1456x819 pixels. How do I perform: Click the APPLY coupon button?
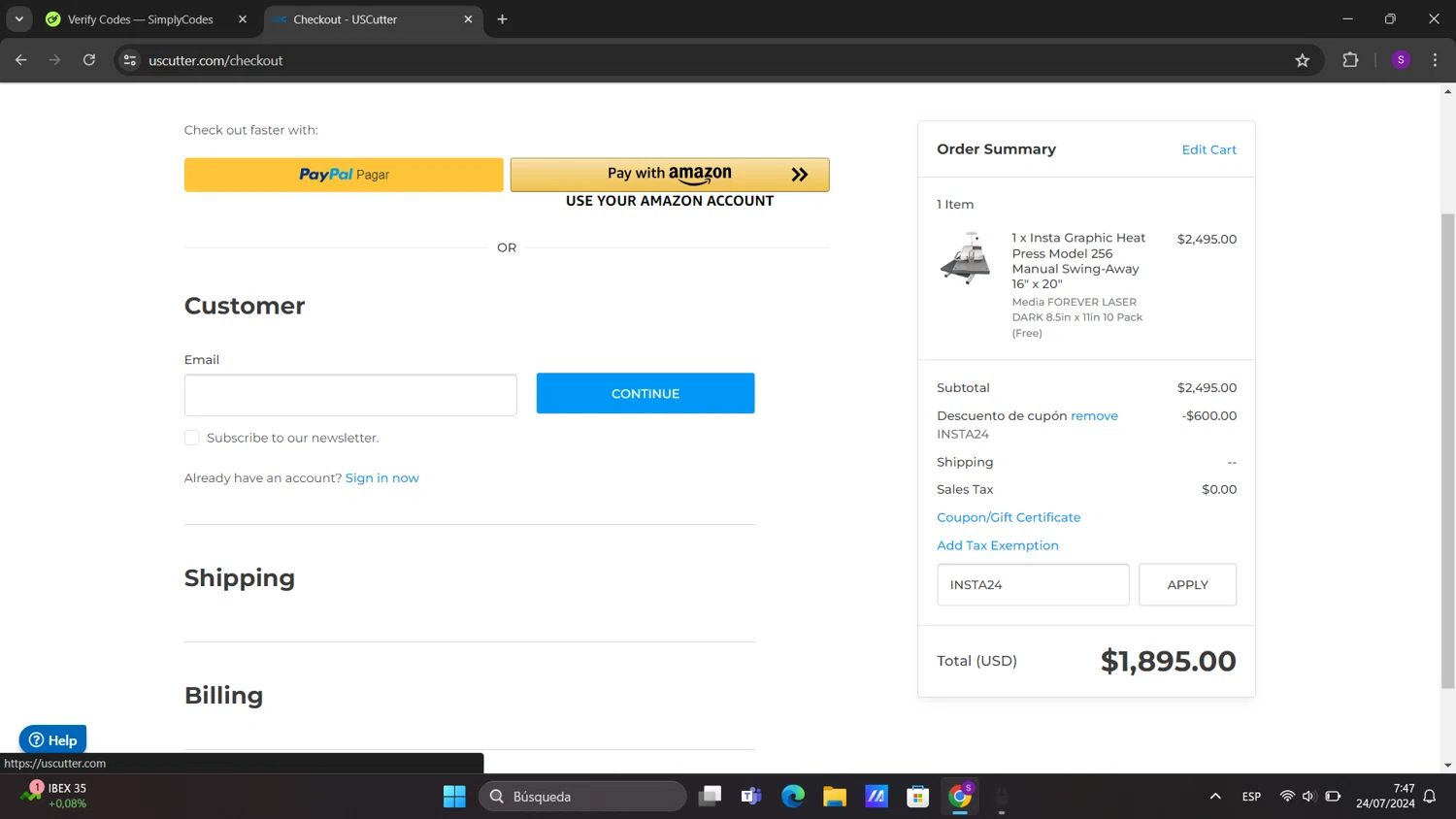1187,584
